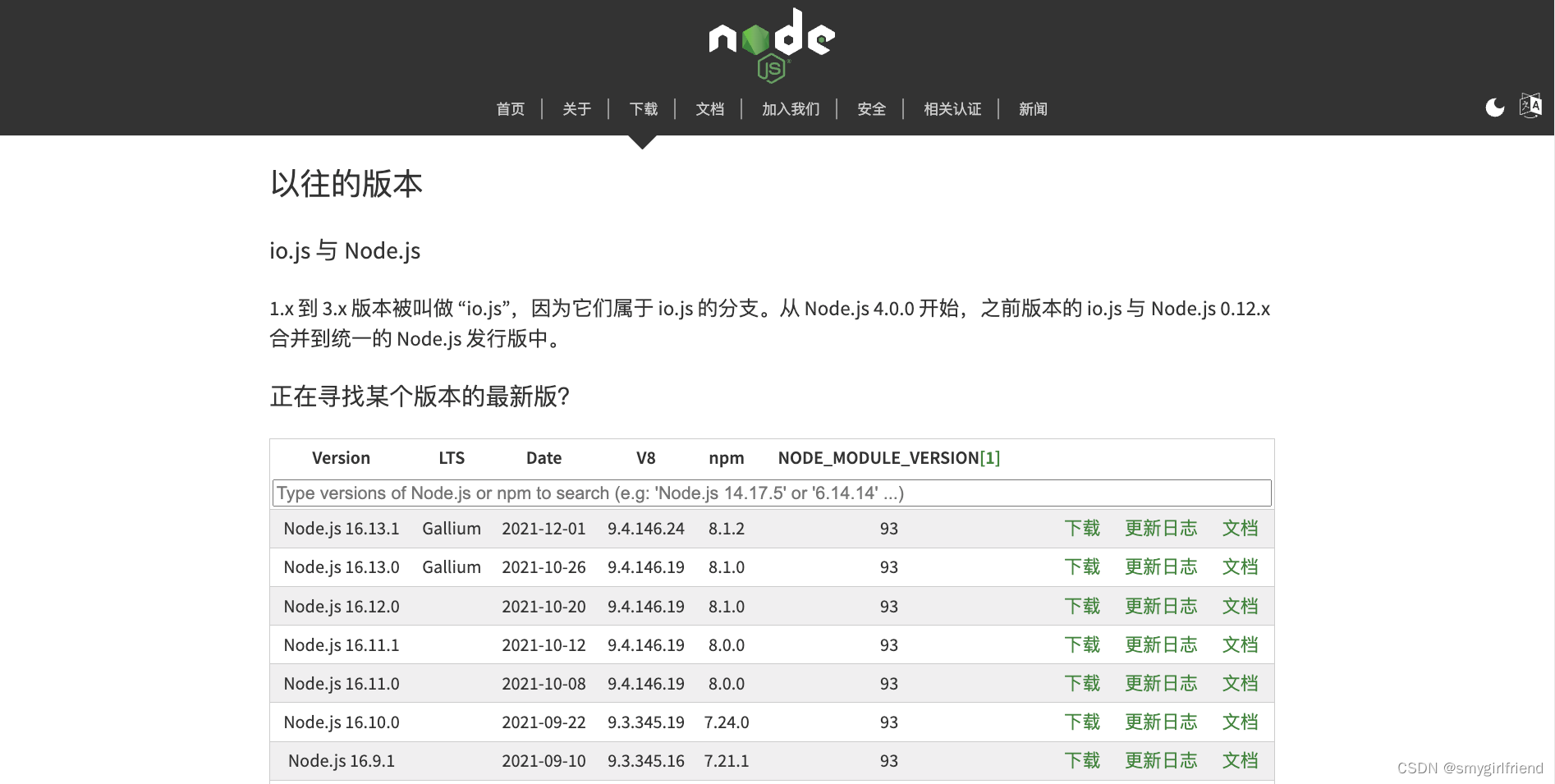This screenshot has width=1555, height=784.
Task: Click the date 2021-09-22
Action: [544, 722]
